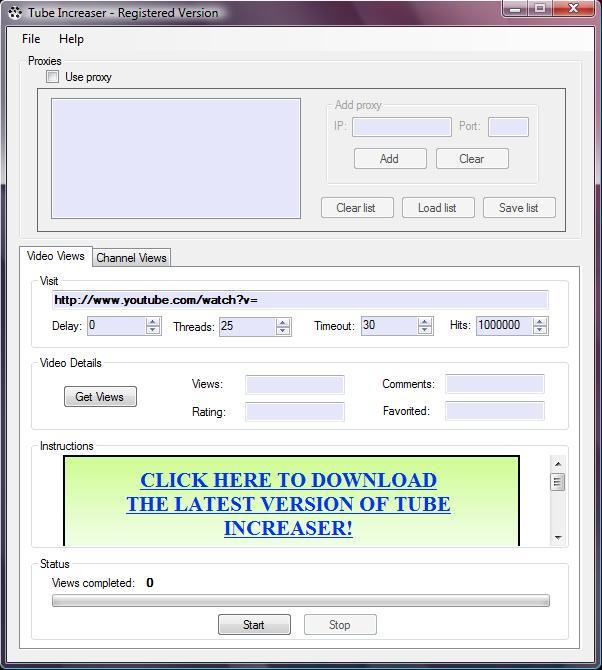
Task: Click the Instructions scrollbar thumb
Action: [558, 482]
